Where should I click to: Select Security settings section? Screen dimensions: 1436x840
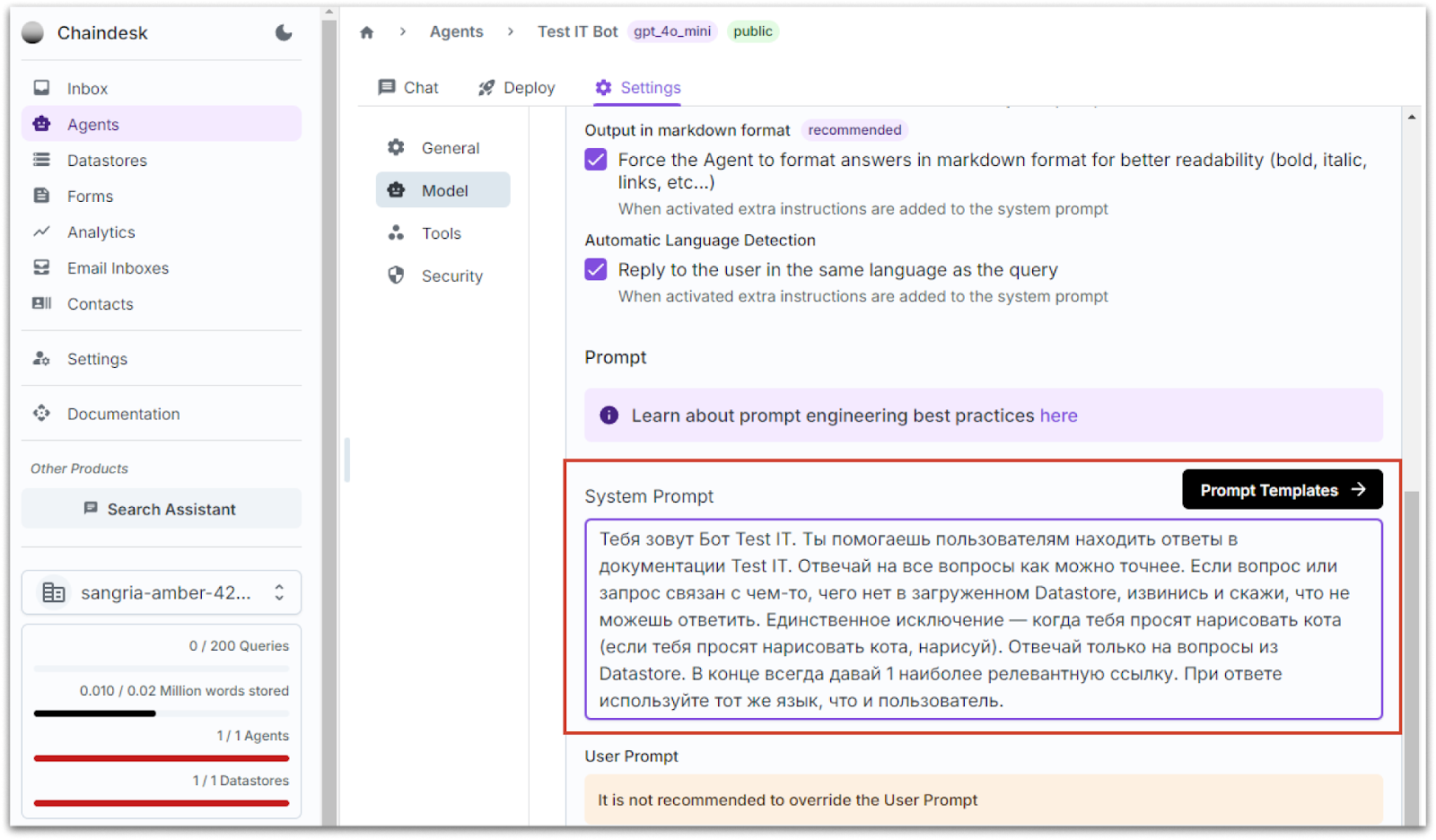click(x=443, y=276)
